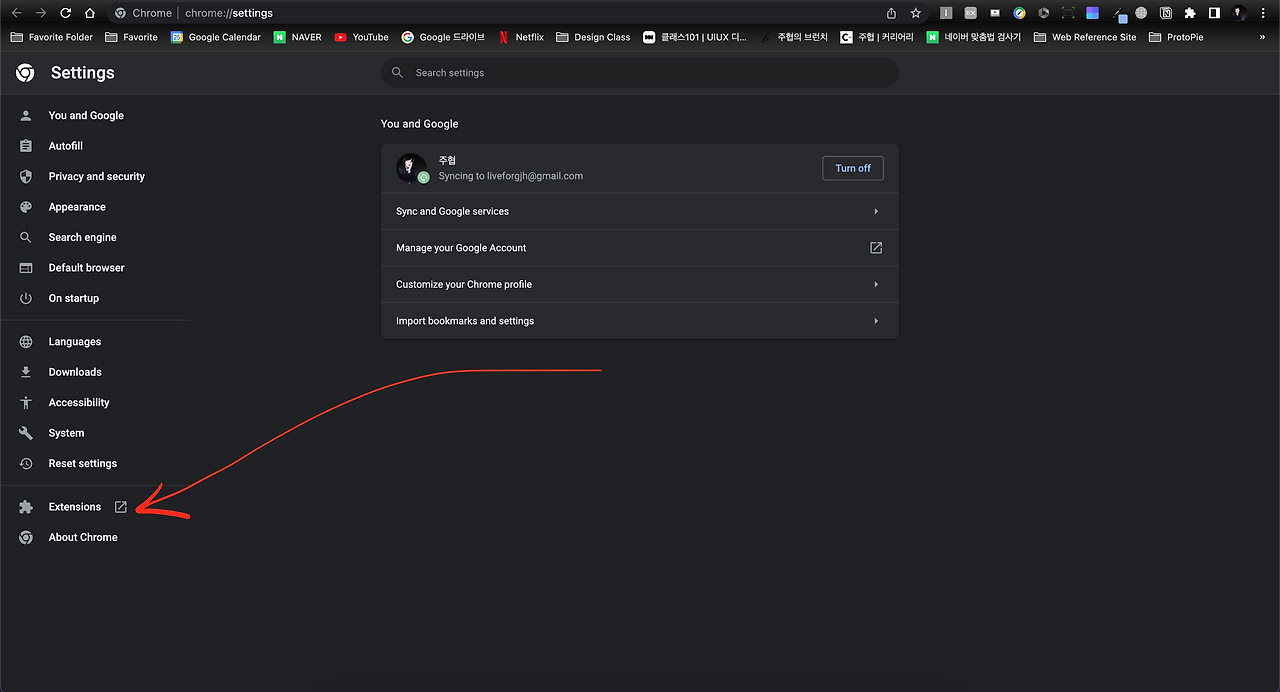Viewport: 1280px width, 692px height.
Task: Click the browser back arrow
Action: pyautogui.click(x=16, y=13)
